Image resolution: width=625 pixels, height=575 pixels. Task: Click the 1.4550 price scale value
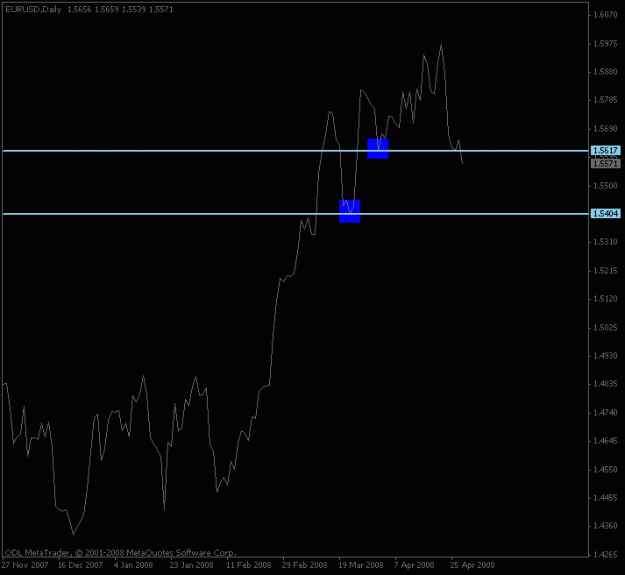(605, 470)
